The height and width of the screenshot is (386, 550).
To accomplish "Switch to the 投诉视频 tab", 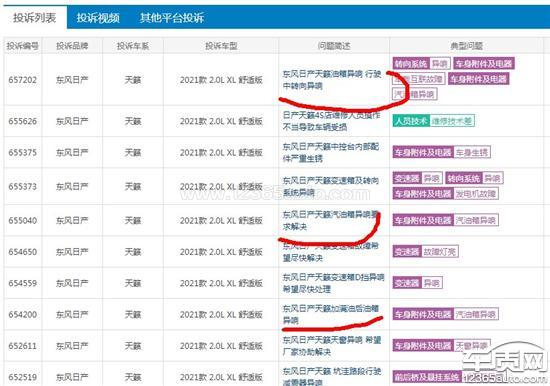I will [98, 18].
